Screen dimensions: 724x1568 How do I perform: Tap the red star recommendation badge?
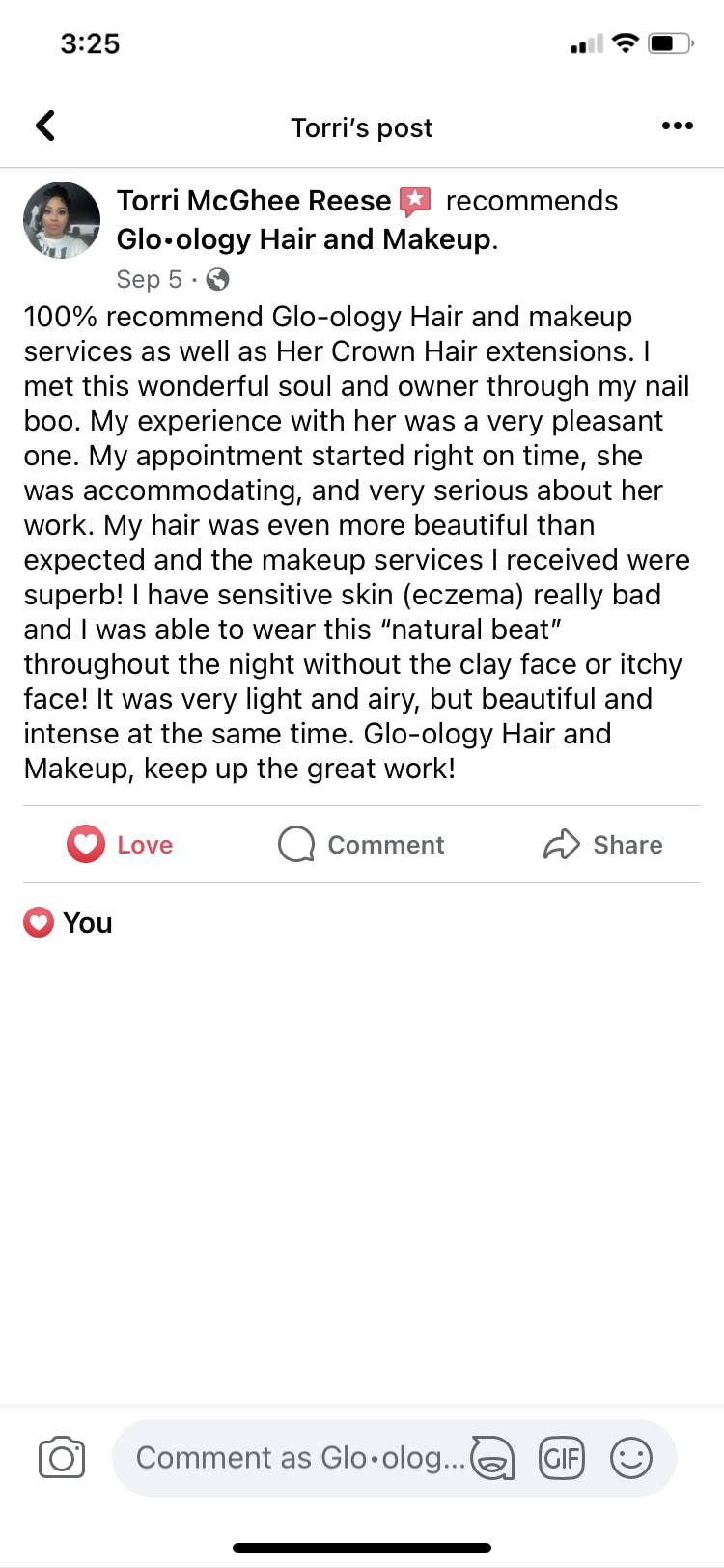[x=416, y=201]
